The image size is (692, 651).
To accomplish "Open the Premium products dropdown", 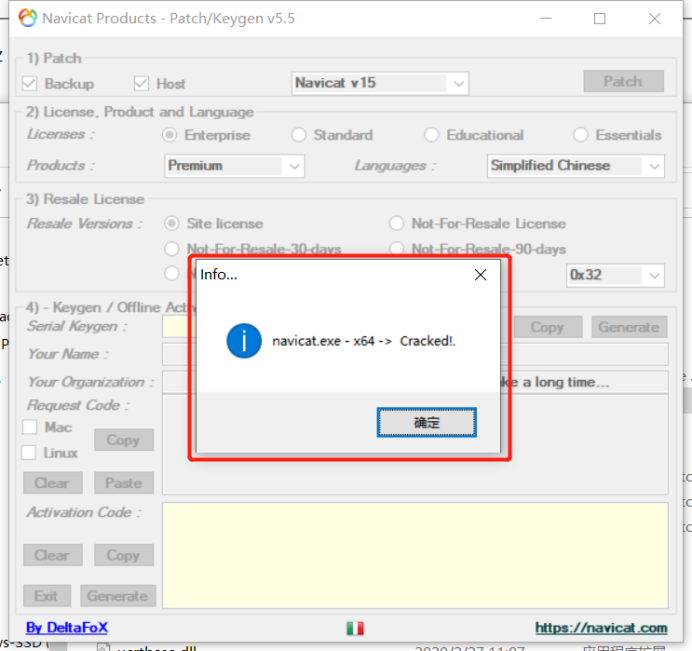I will tap(234, 166).
